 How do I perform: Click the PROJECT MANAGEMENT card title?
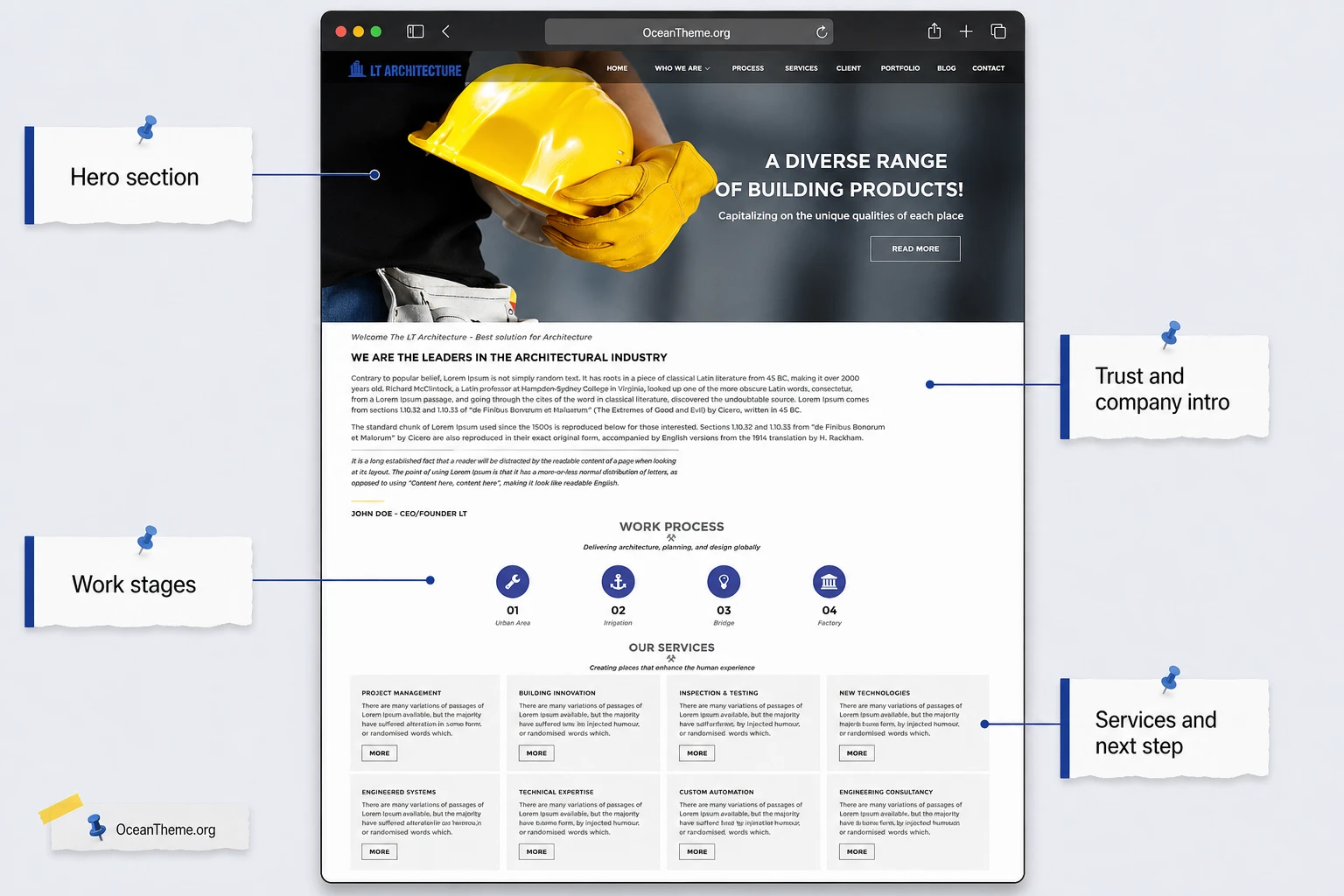tap(402, 693)
